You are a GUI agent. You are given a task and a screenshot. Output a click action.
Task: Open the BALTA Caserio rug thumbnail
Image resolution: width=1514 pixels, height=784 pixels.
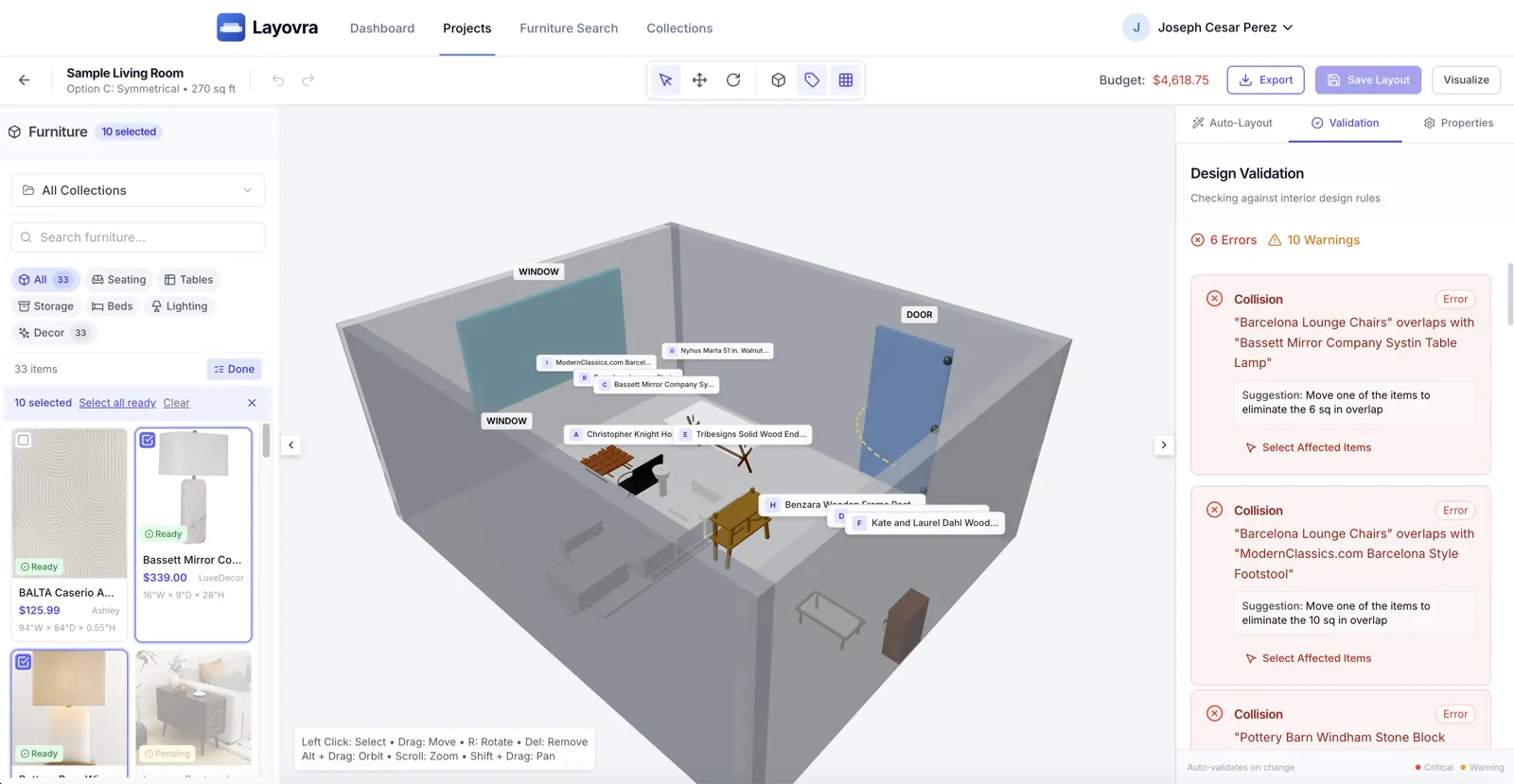69,503
